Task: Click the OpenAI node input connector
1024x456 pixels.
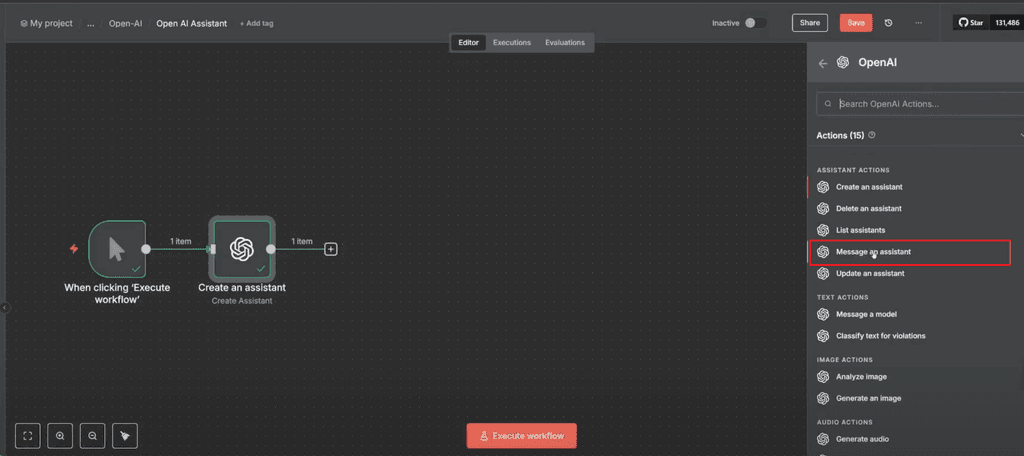Action: pos(212,249)
